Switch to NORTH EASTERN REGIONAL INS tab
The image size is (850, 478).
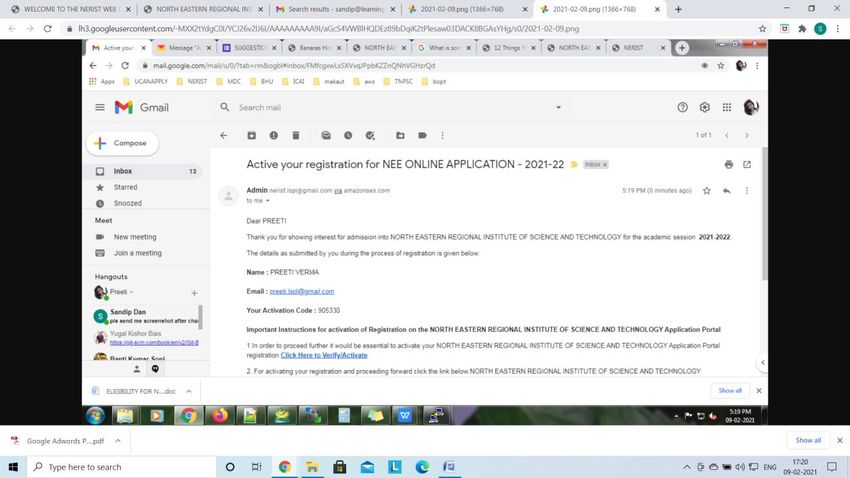point(204,9)
